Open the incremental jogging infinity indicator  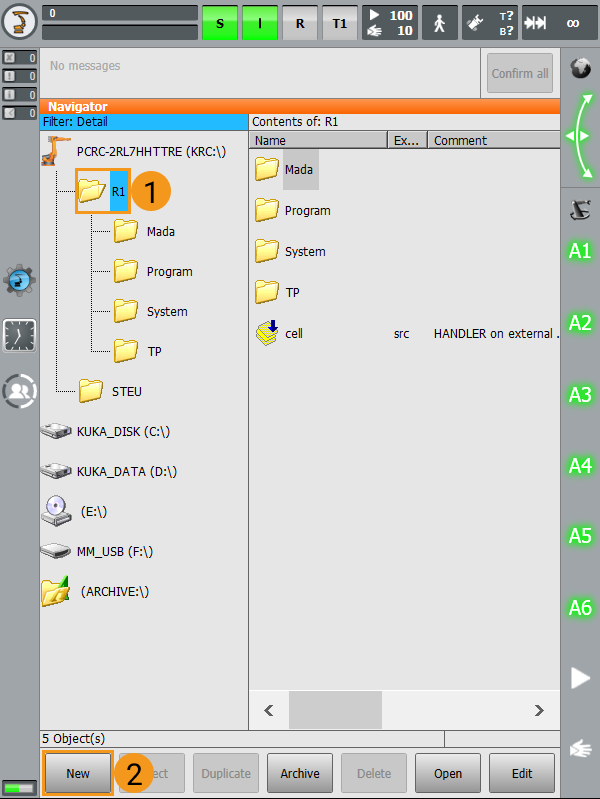coord(559,23)
